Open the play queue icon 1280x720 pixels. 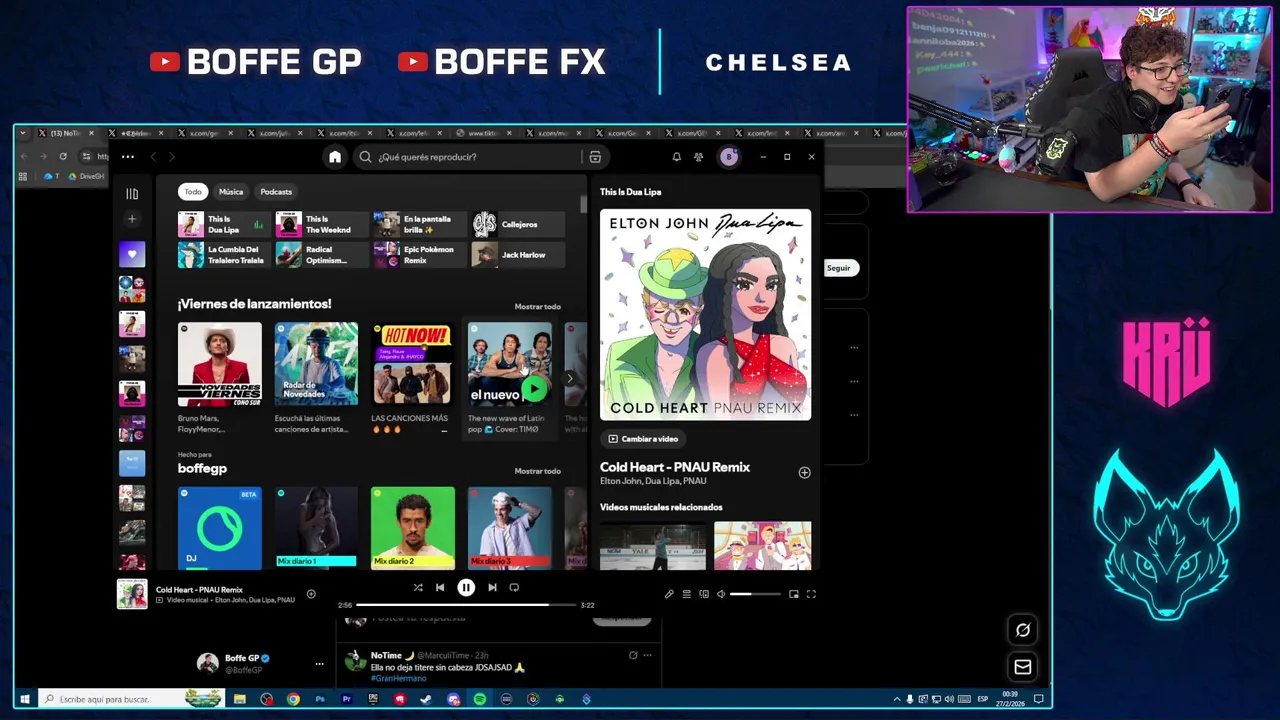coord(686,594)
